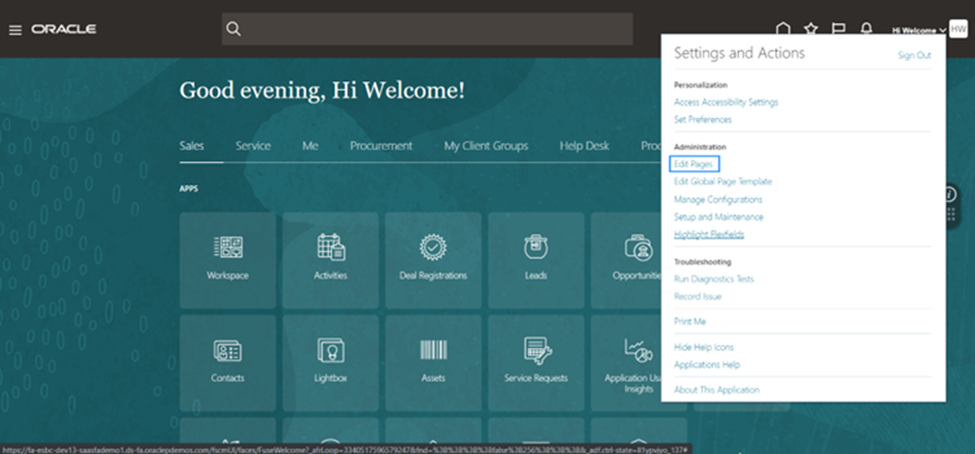Open Access Accessibility Settings

[x=726, y=102]
